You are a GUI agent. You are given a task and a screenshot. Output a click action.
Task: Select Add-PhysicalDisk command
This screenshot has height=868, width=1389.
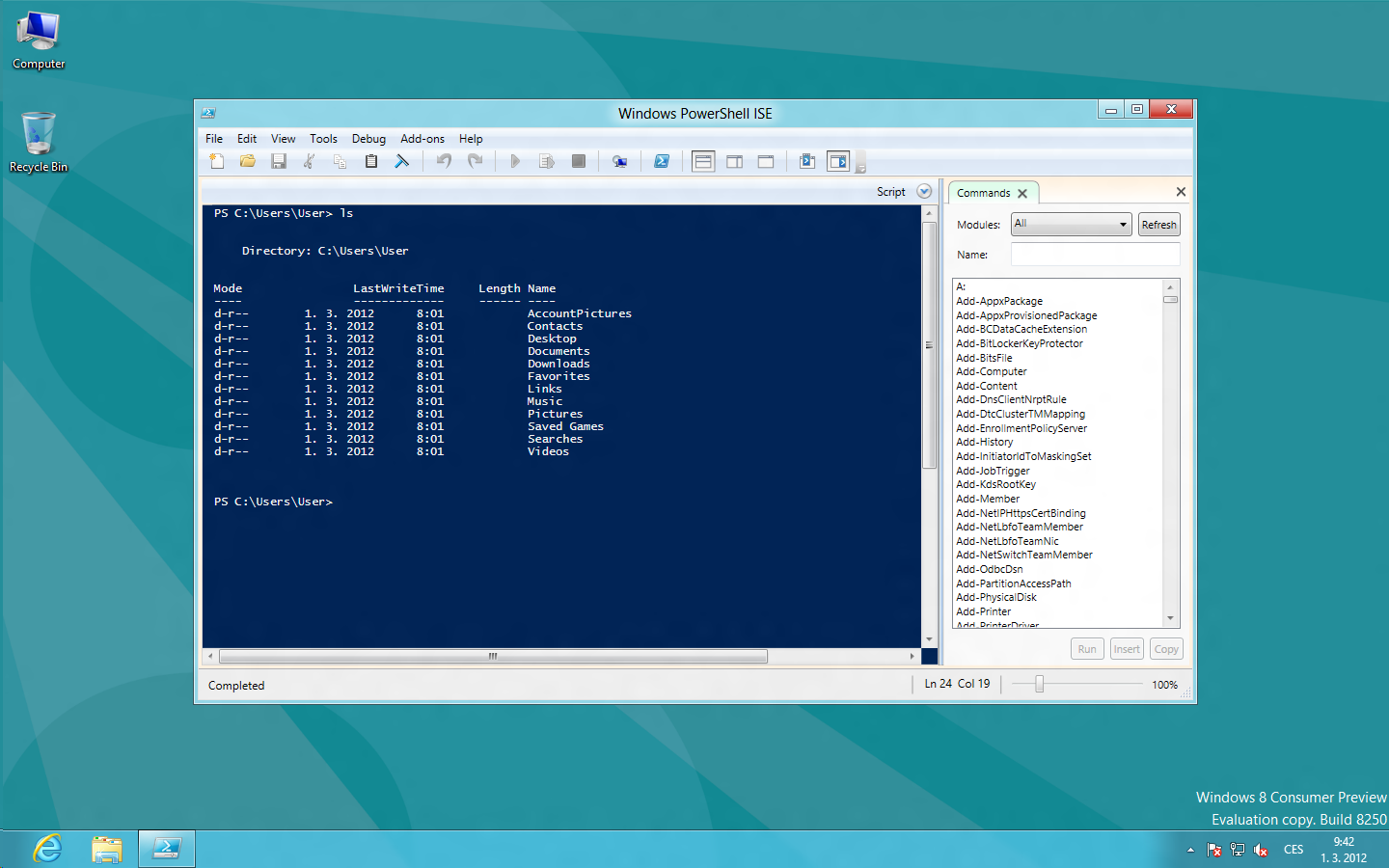click(996, 597)
